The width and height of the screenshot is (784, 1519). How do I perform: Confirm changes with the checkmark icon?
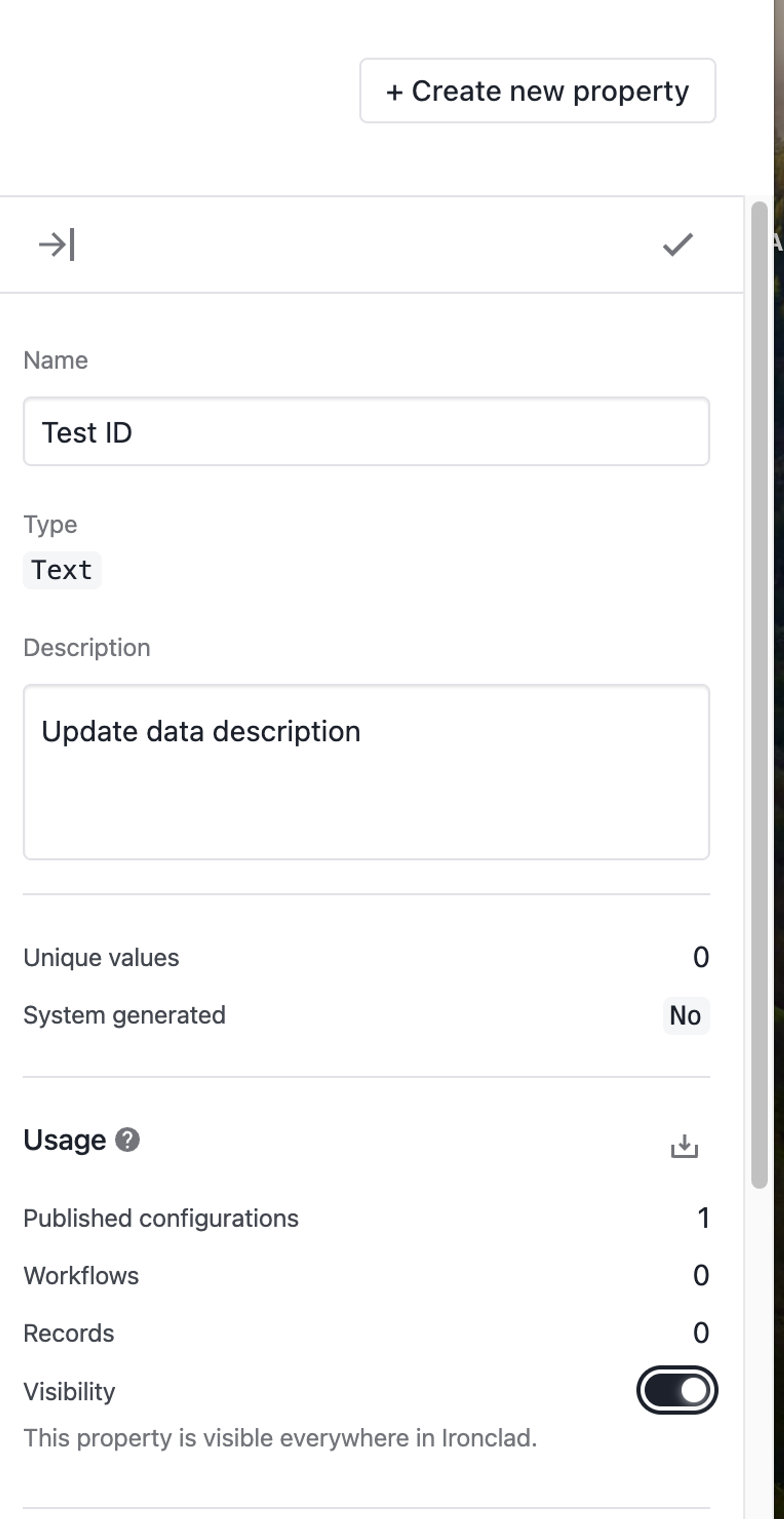[x=678, y=244]
